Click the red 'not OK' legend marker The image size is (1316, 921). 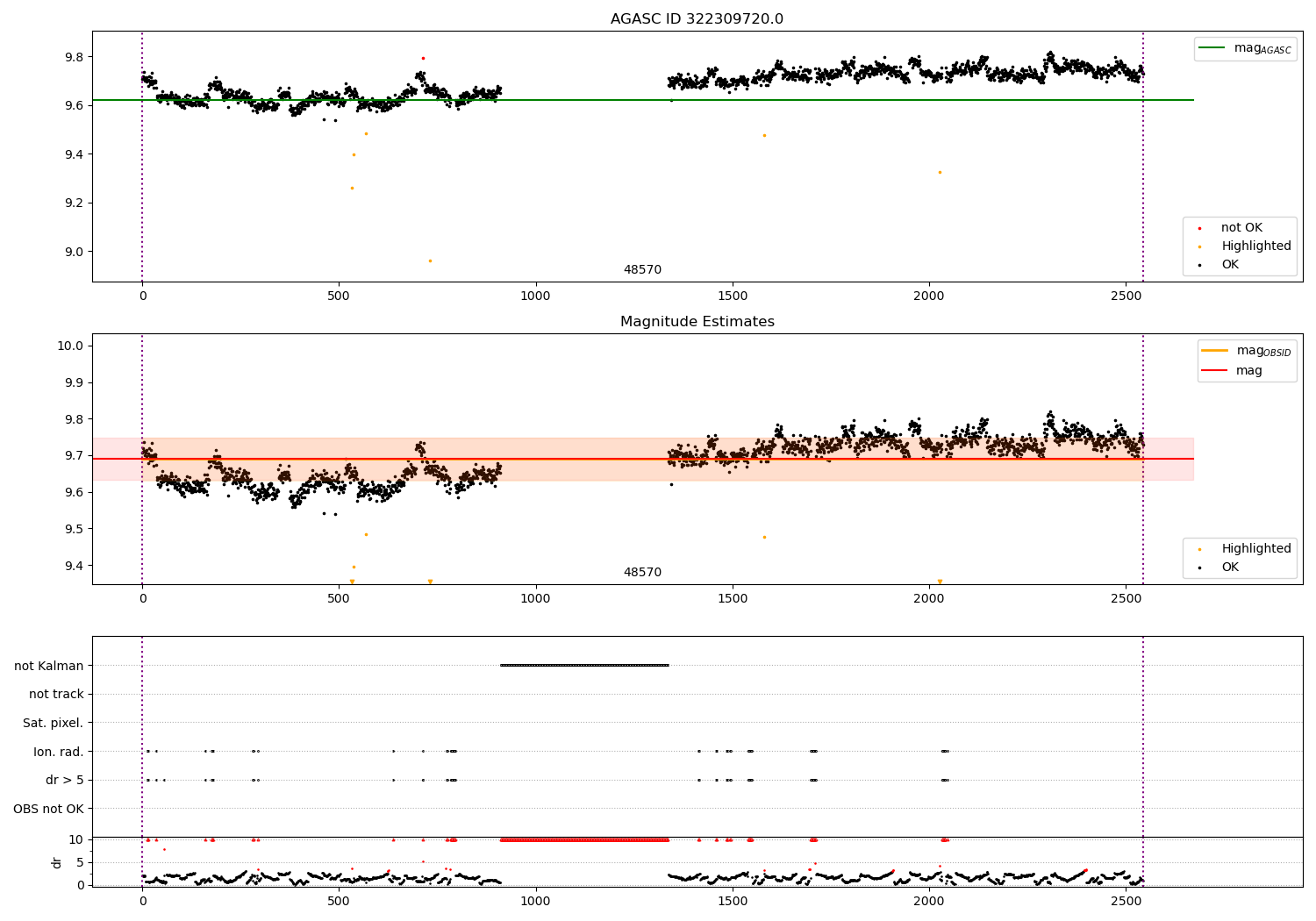[x=1199, y=228]
